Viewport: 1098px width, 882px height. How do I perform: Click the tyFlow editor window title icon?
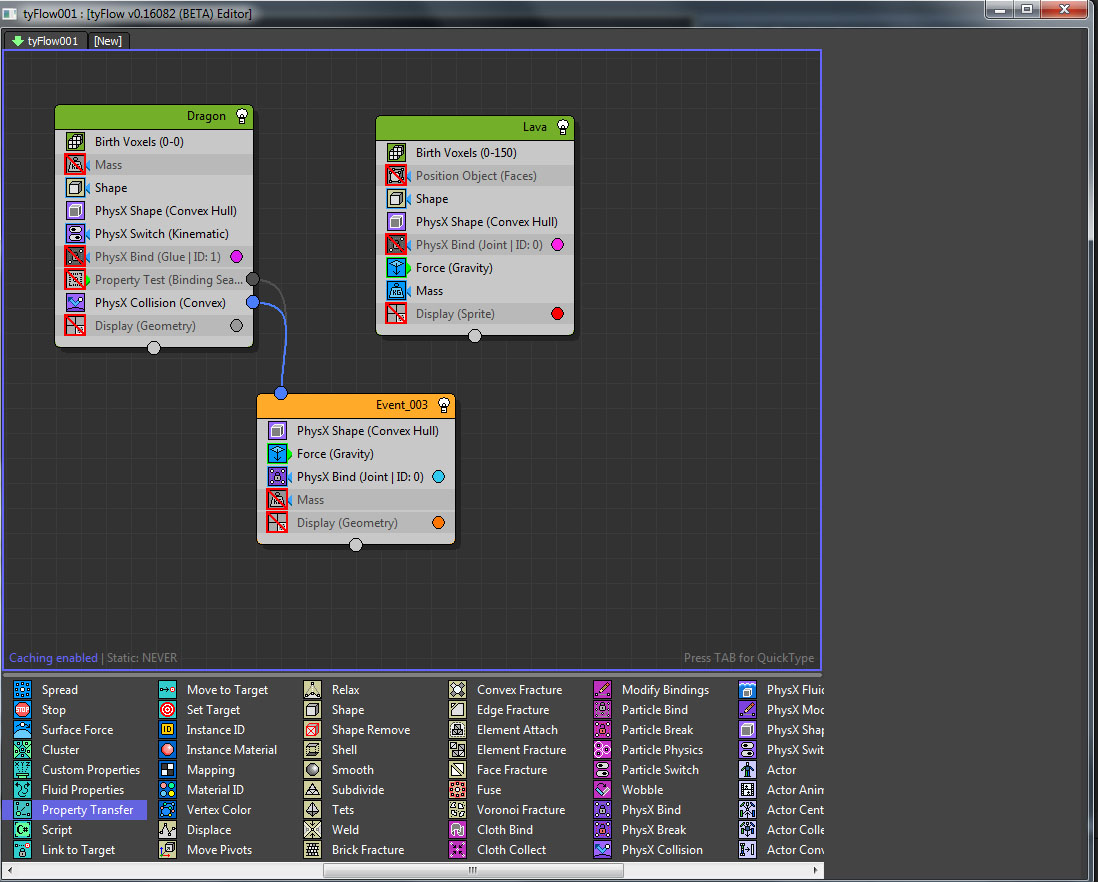(x=10, y=13)
